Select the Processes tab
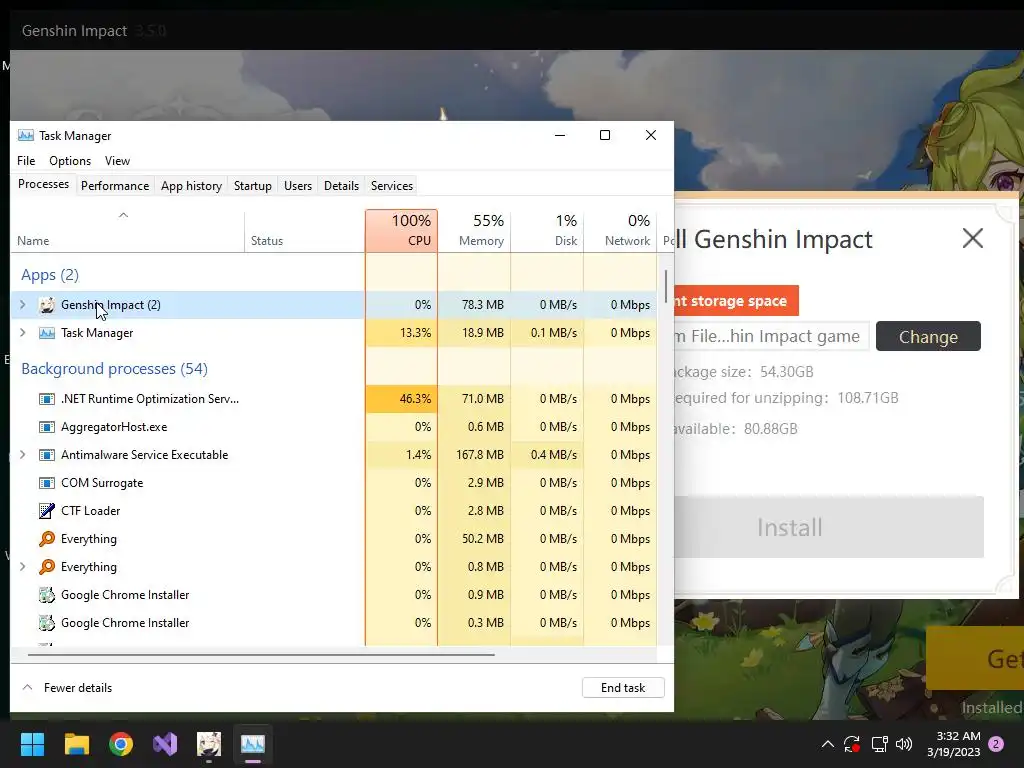 [x=44, y=185]
